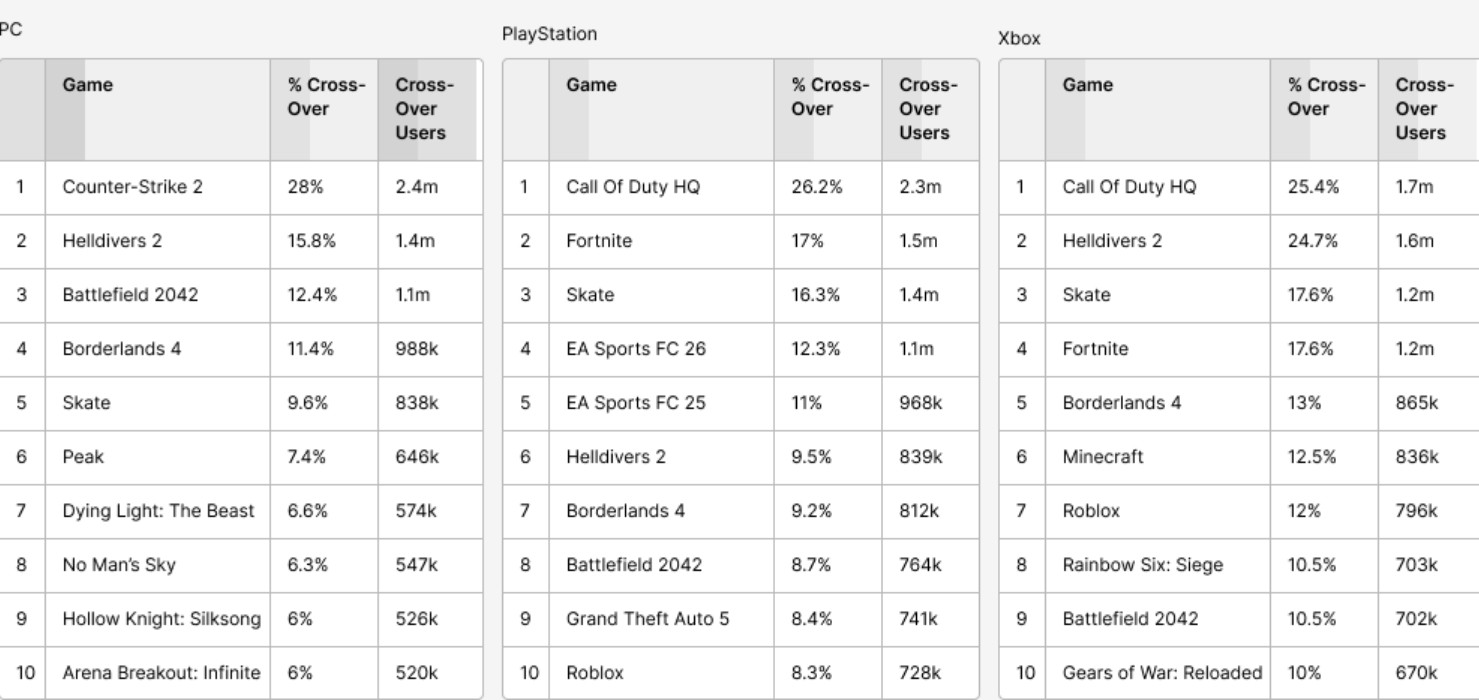The image size is (1479, 700).
Task: Click Rainbow Six: Siege game cell
Action: 1158,565
